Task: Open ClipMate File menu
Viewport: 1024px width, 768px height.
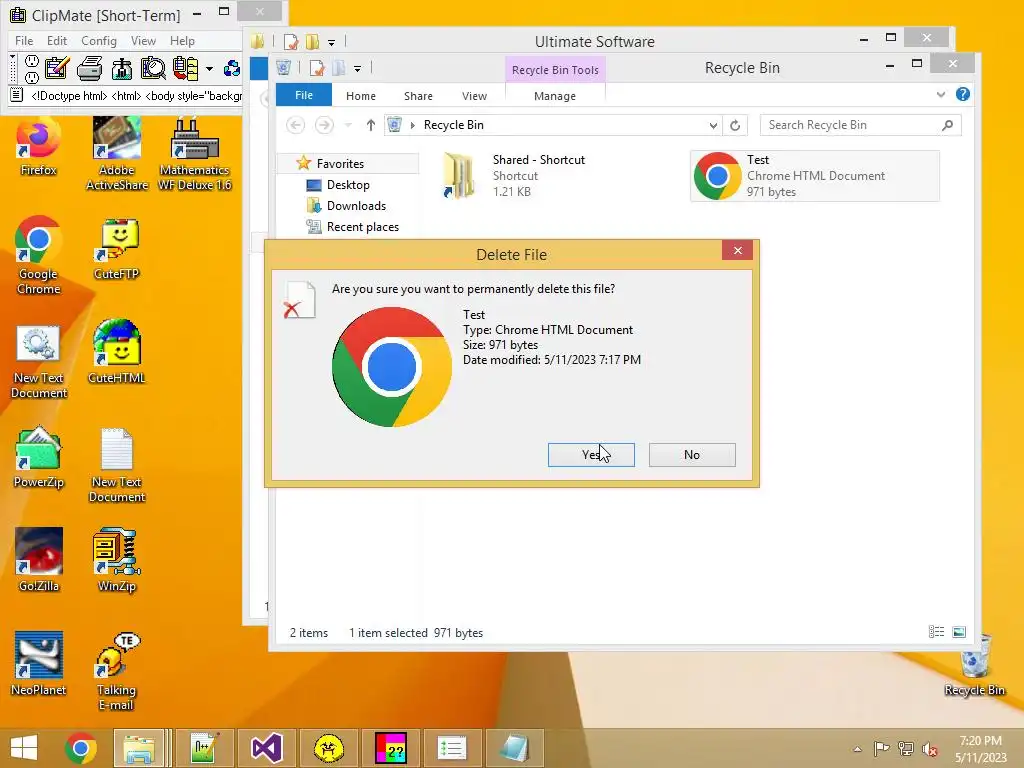Action: click(x=24, y=40)
